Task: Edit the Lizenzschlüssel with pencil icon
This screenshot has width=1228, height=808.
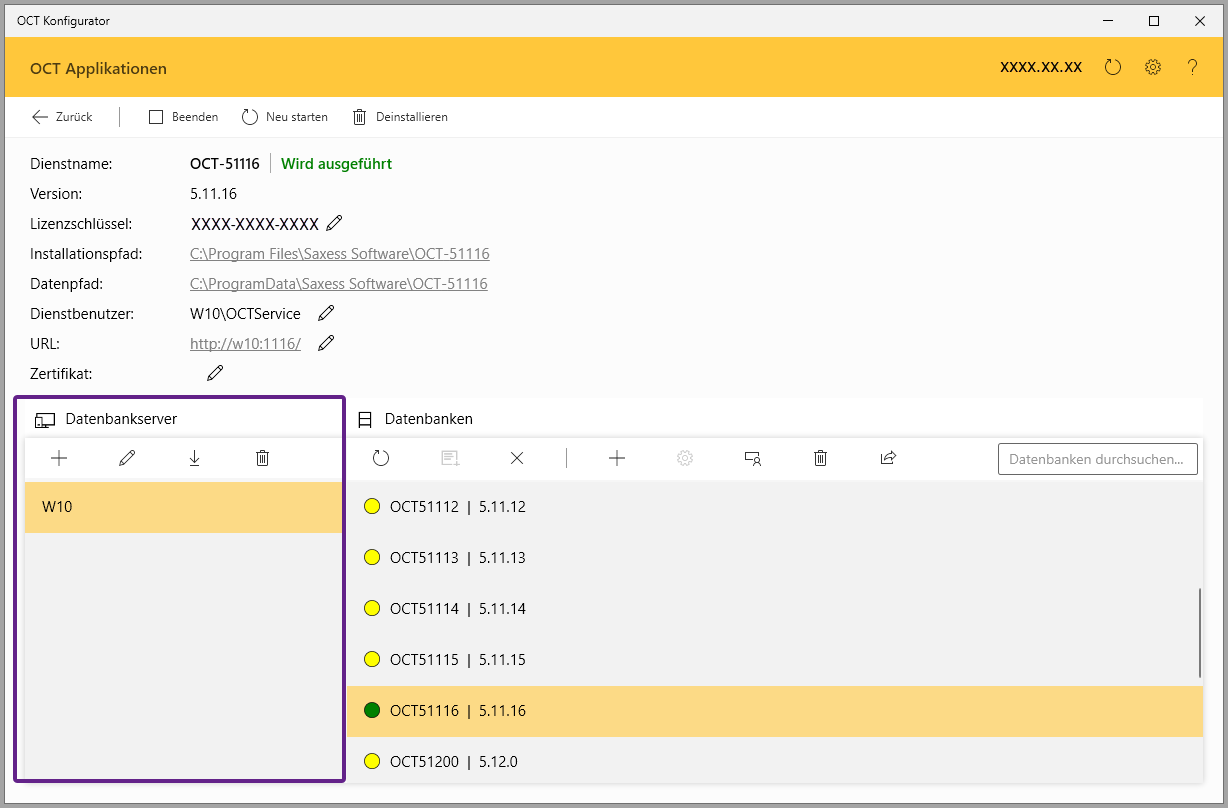Action: [x=335, y=223]
